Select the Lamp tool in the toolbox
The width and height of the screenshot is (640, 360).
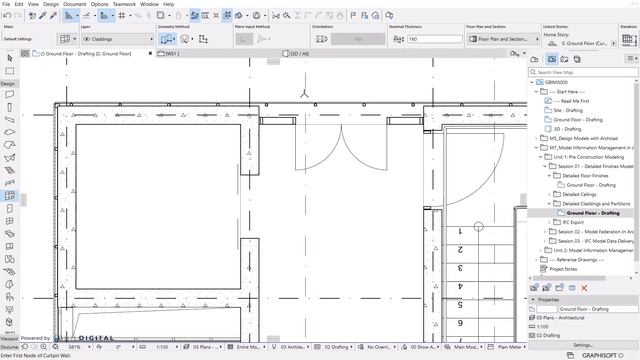pyautogui.click(x=9, y=309)
